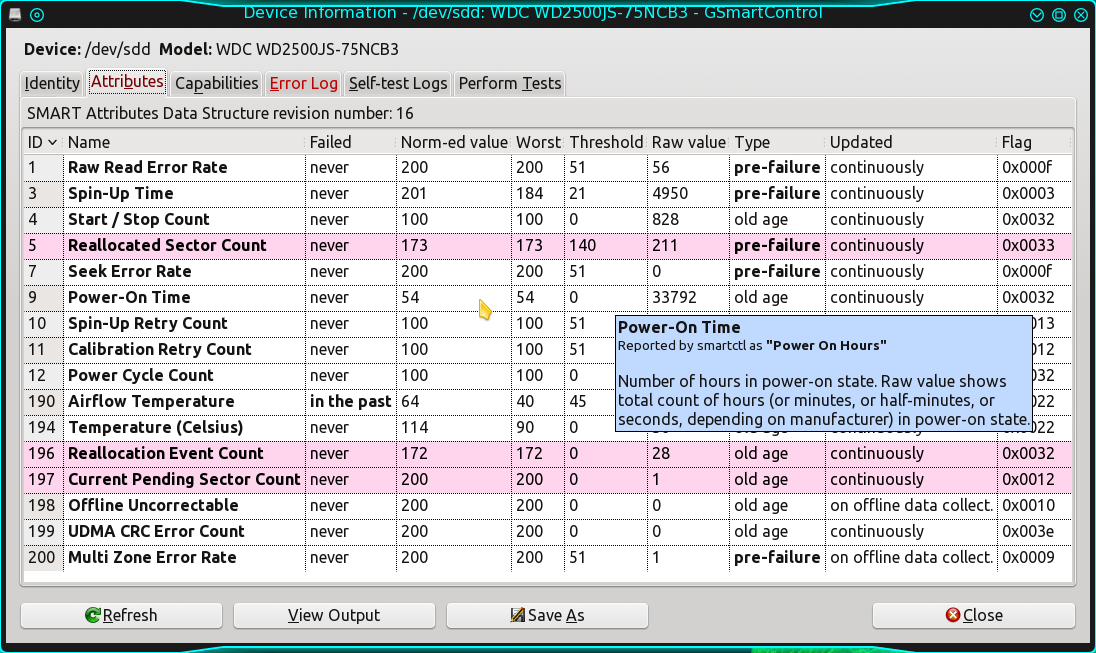This screenshot has height=653, width=1096.
Task: Refresh the SMART attribute data
Action: (x=122, y=615)
